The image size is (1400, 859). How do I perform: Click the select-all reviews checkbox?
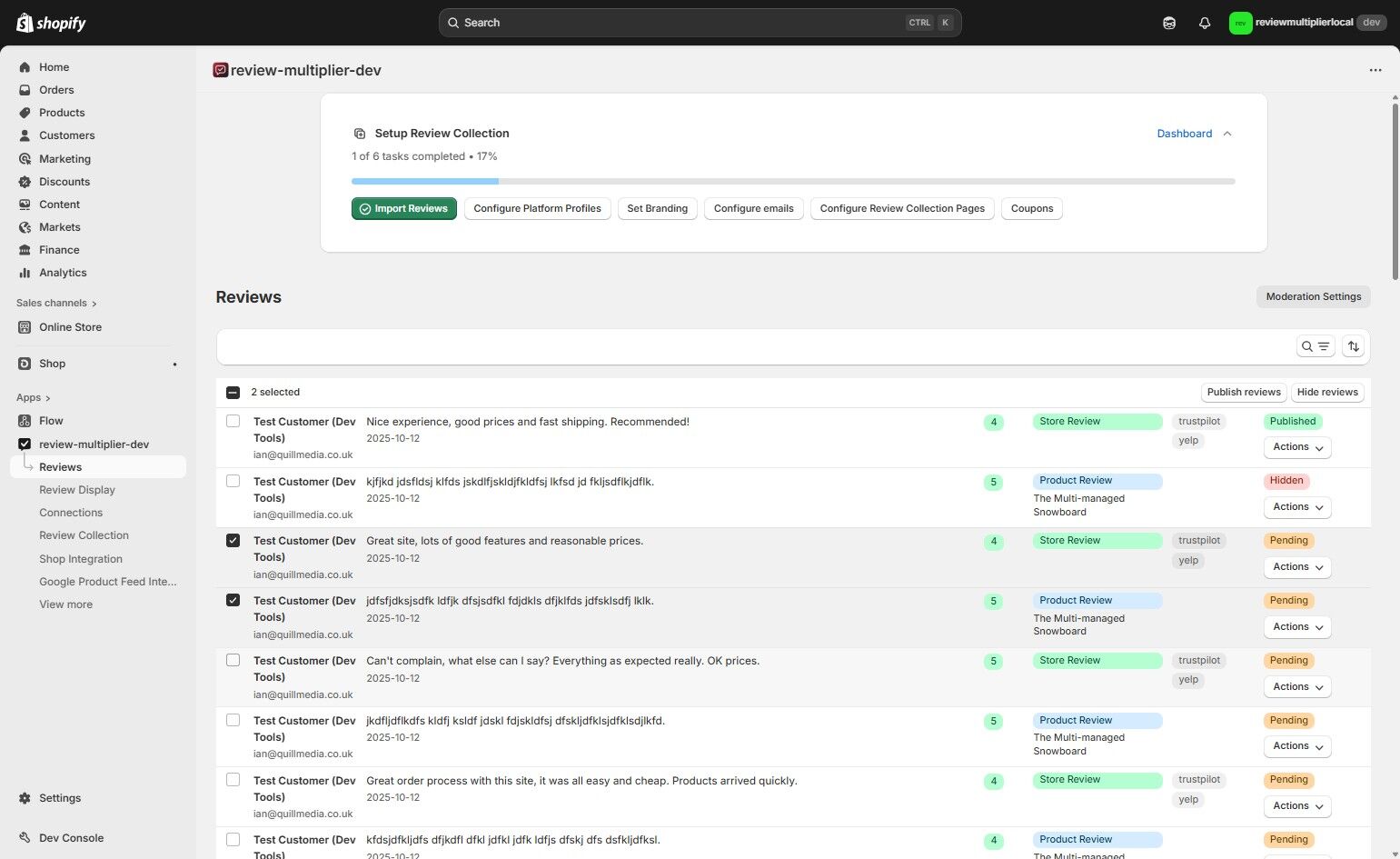tap(233, 391)
